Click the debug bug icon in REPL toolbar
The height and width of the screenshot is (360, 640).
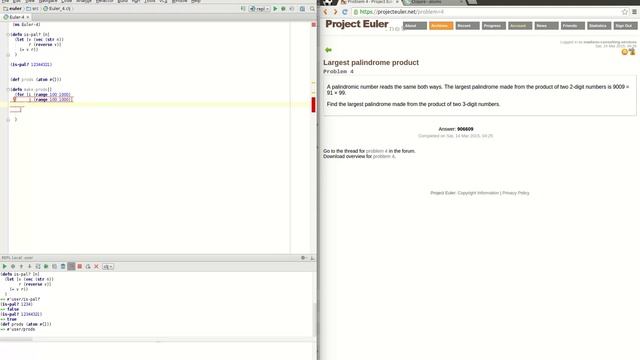13,267
